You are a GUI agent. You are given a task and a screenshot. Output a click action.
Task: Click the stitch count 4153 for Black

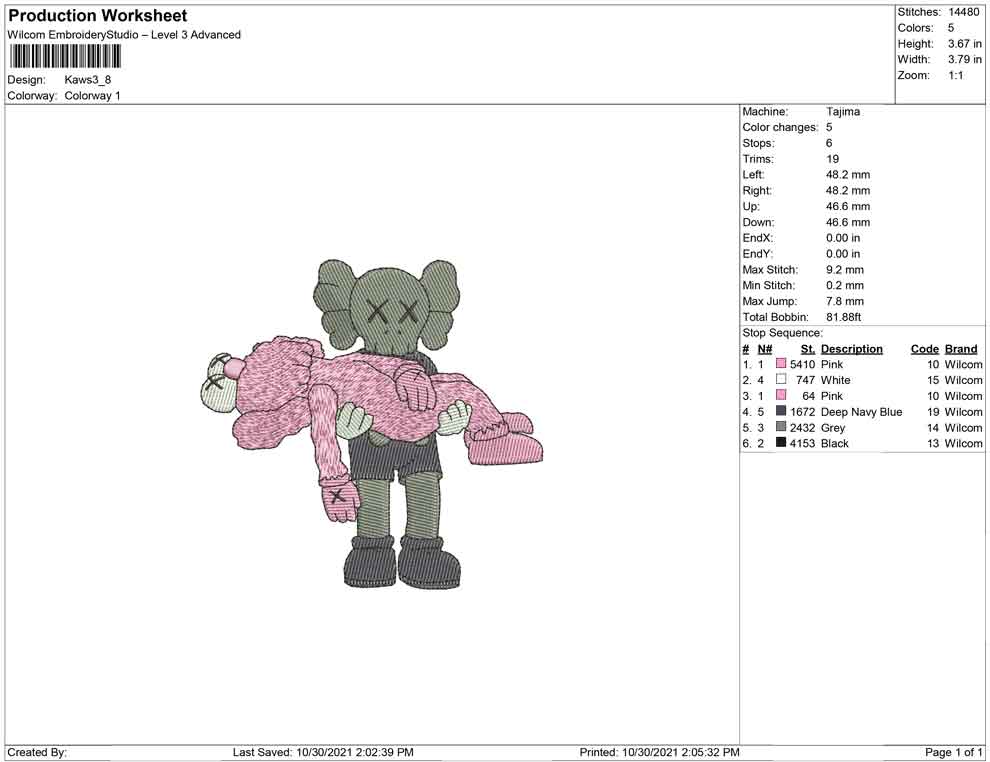[802, 443]
